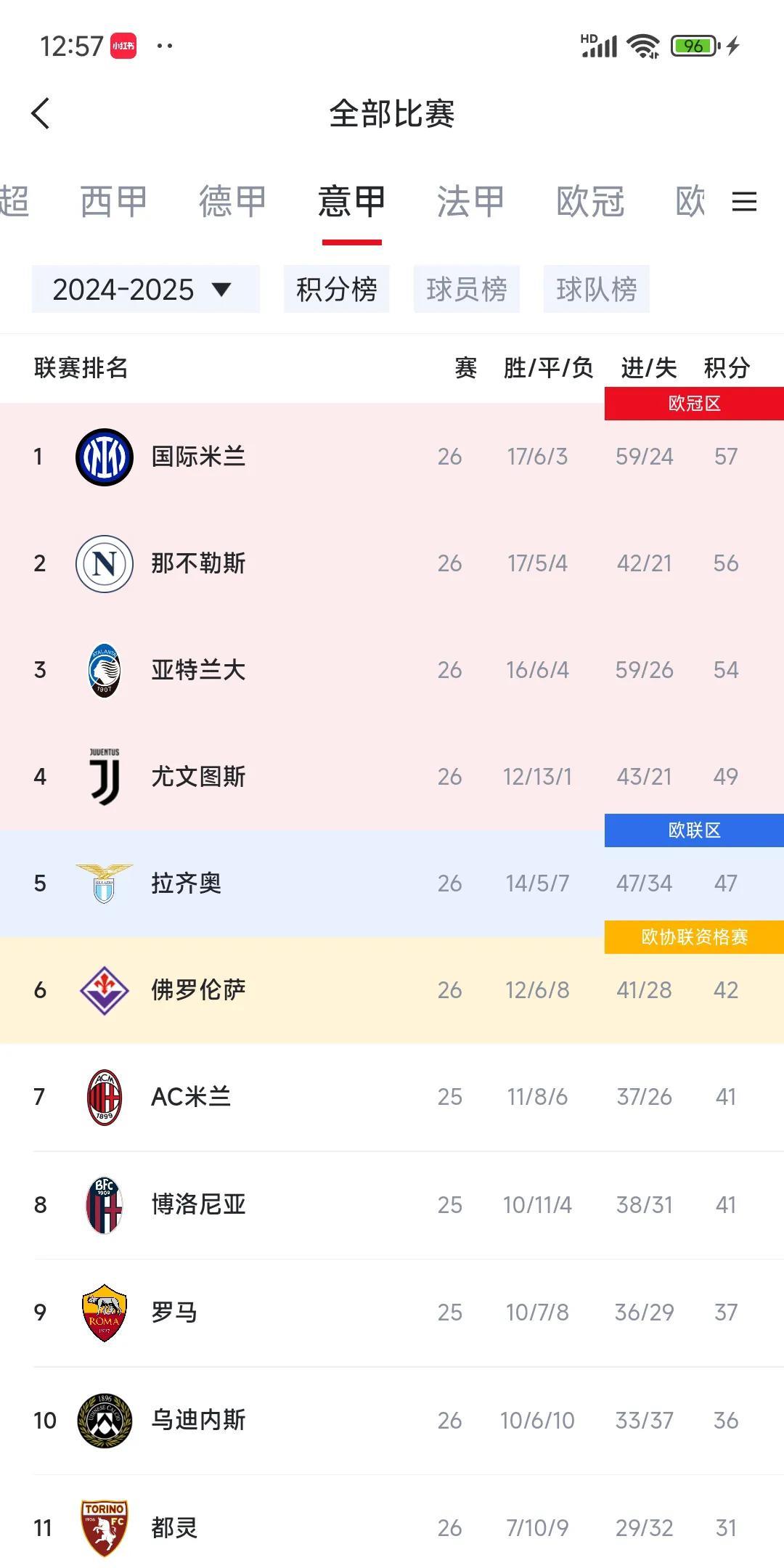
Task: Open the AC米兰 team row
Action: click(x=392, y=1097)
